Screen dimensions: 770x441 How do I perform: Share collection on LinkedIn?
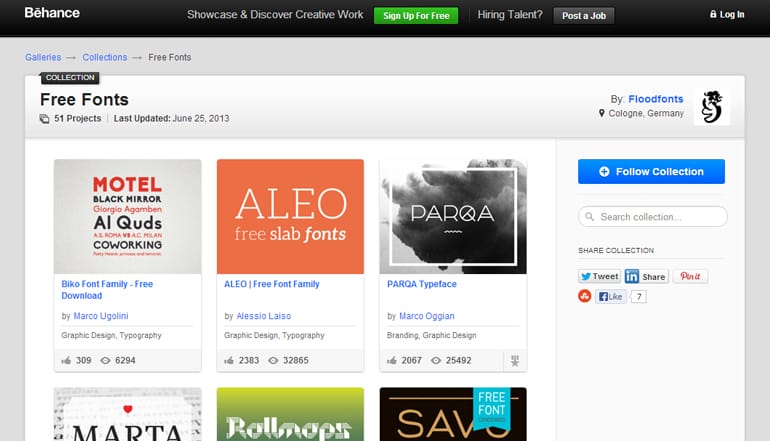coord(646,276)
